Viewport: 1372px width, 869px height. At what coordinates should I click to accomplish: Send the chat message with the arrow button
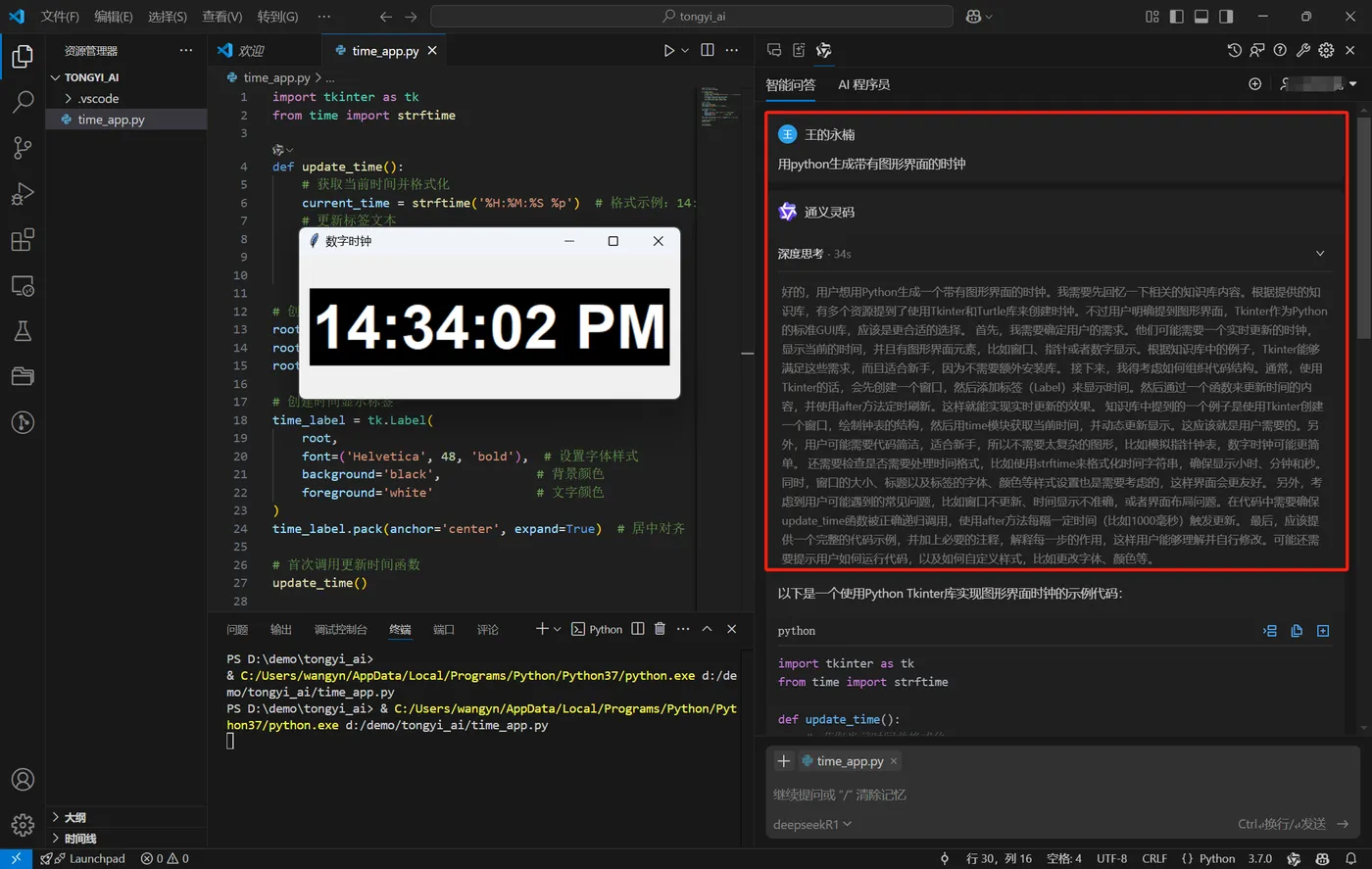point(1343,824)
